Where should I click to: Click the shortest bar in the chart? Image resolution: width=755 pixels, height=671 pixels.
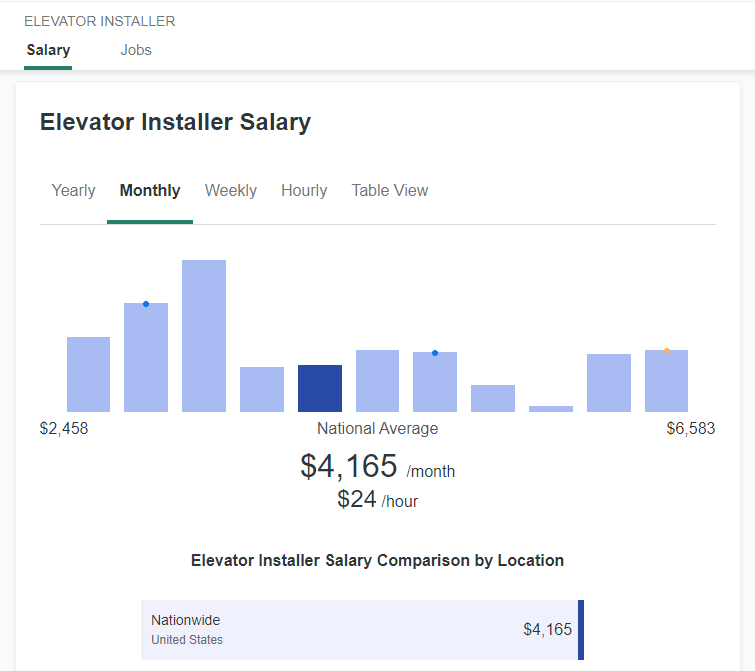[551, 409]
